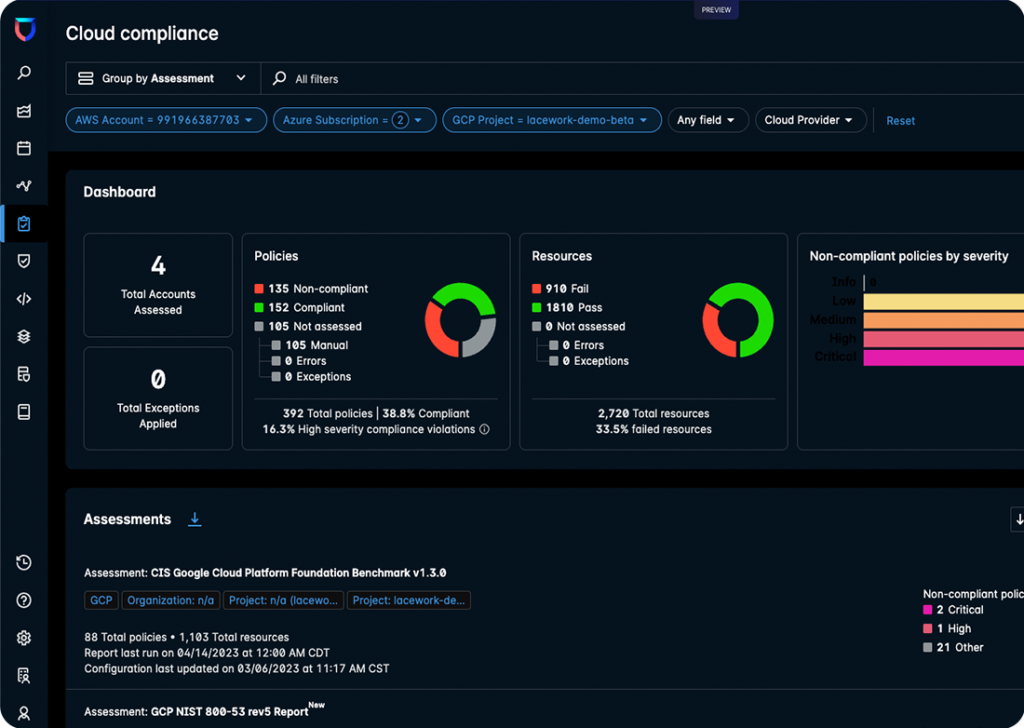
Task: Click the settings gear in the sidebar
Action: 23,637
